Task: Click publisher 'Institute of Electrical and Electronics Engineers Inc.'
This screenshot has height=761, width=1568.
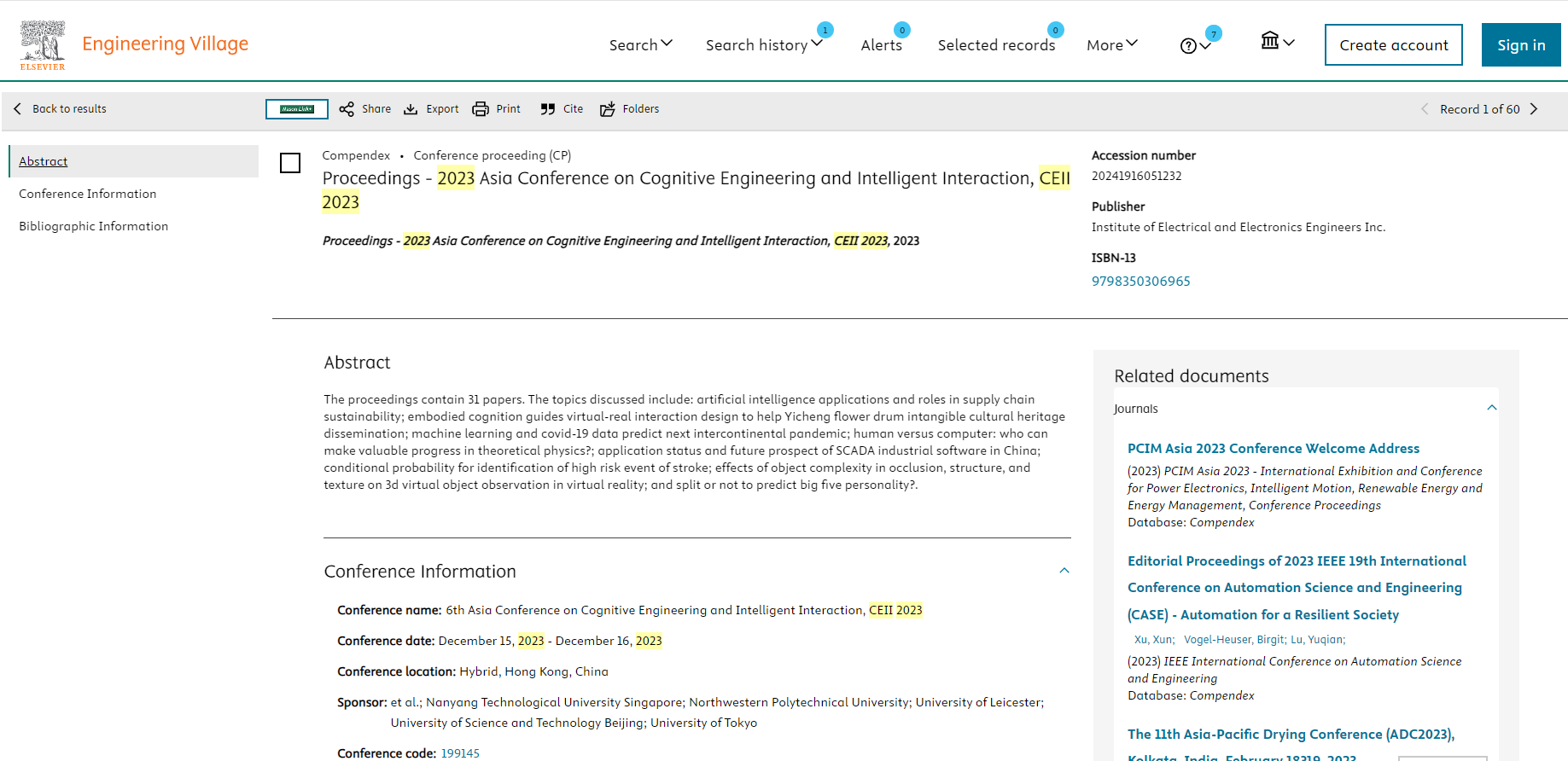Action: [1239, 227]
